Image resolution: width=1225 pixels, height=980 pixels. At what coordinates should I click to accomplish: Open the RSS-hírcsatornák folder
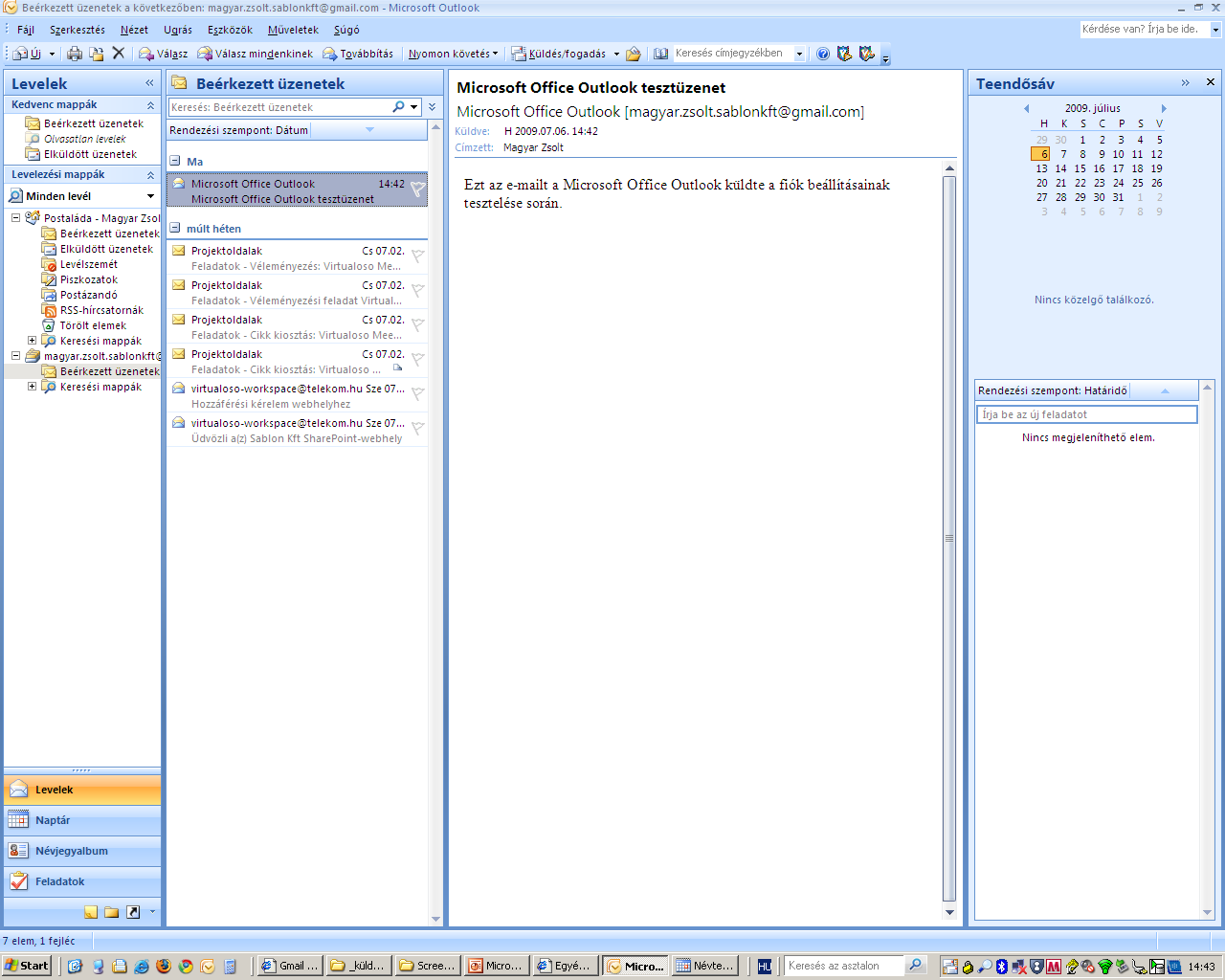(x=101, y=310)
